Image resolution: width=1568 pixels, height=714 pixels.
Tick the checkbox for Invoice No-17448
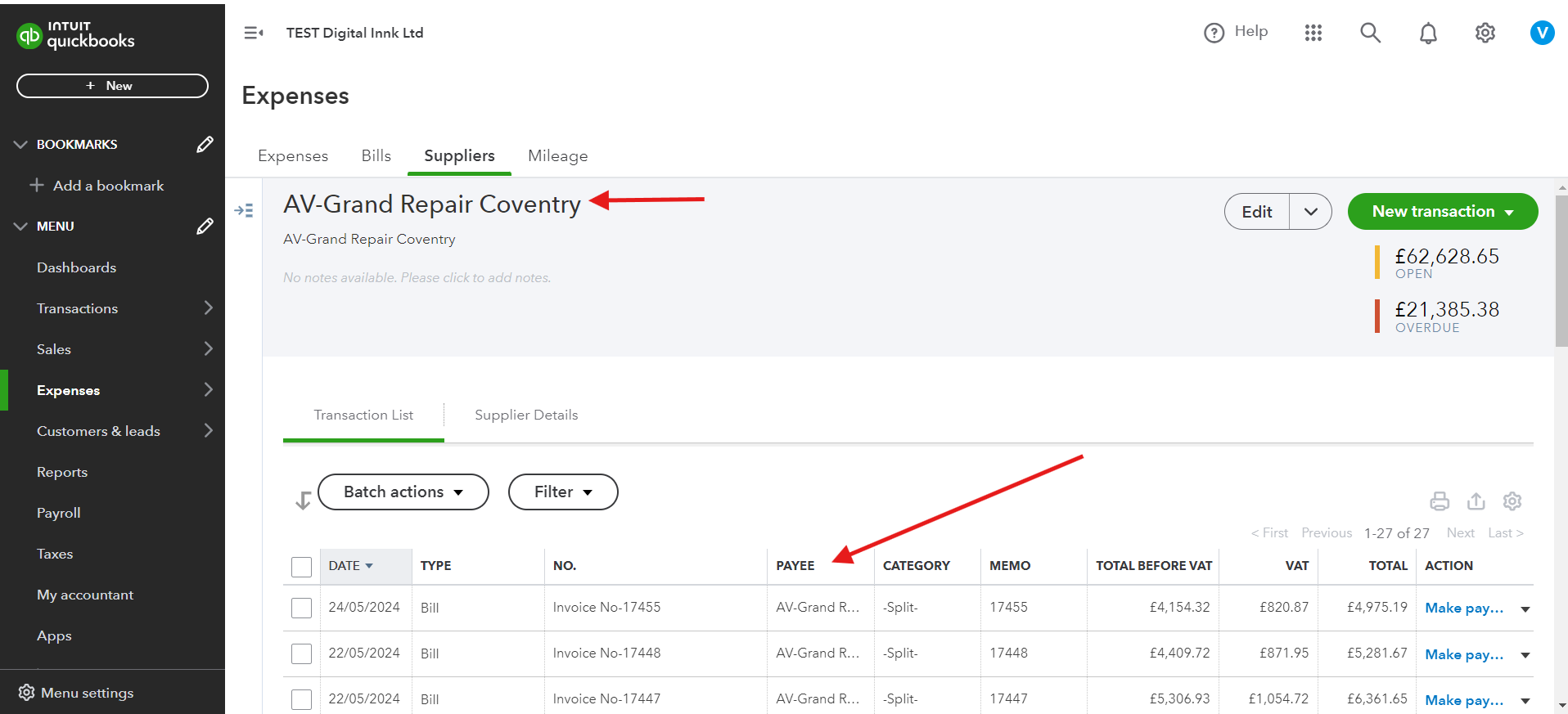pyautogui.click(x=302, y=653)
